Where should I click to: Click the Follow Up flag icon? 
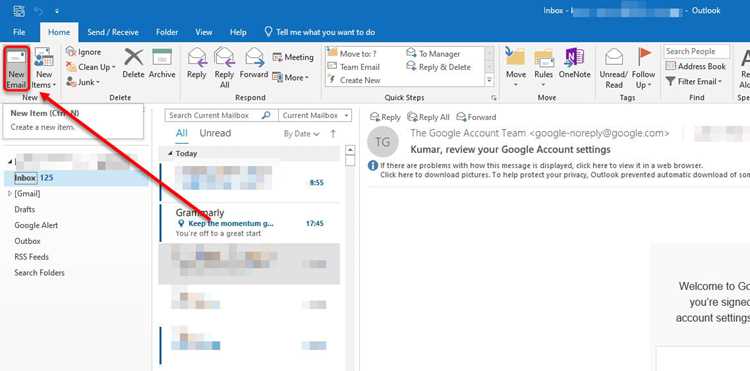coord(644,57)
